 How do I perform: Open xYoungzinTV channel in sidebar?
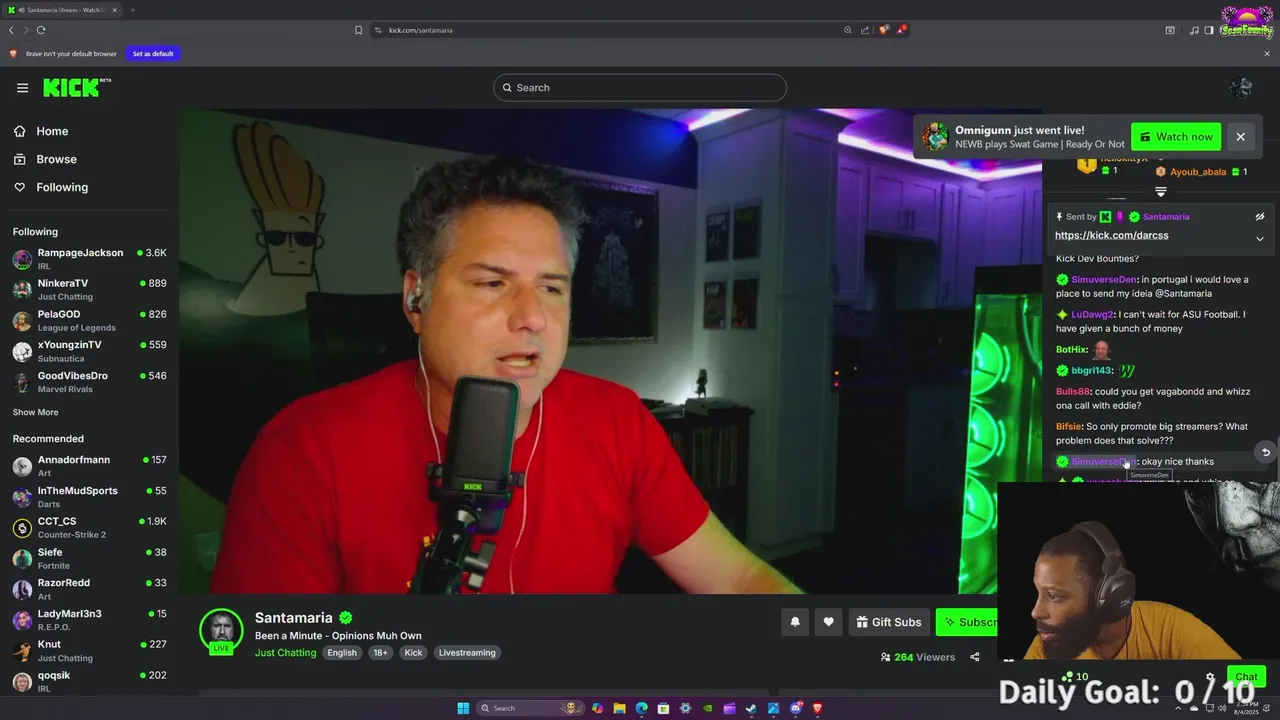(x=89, y=352)
